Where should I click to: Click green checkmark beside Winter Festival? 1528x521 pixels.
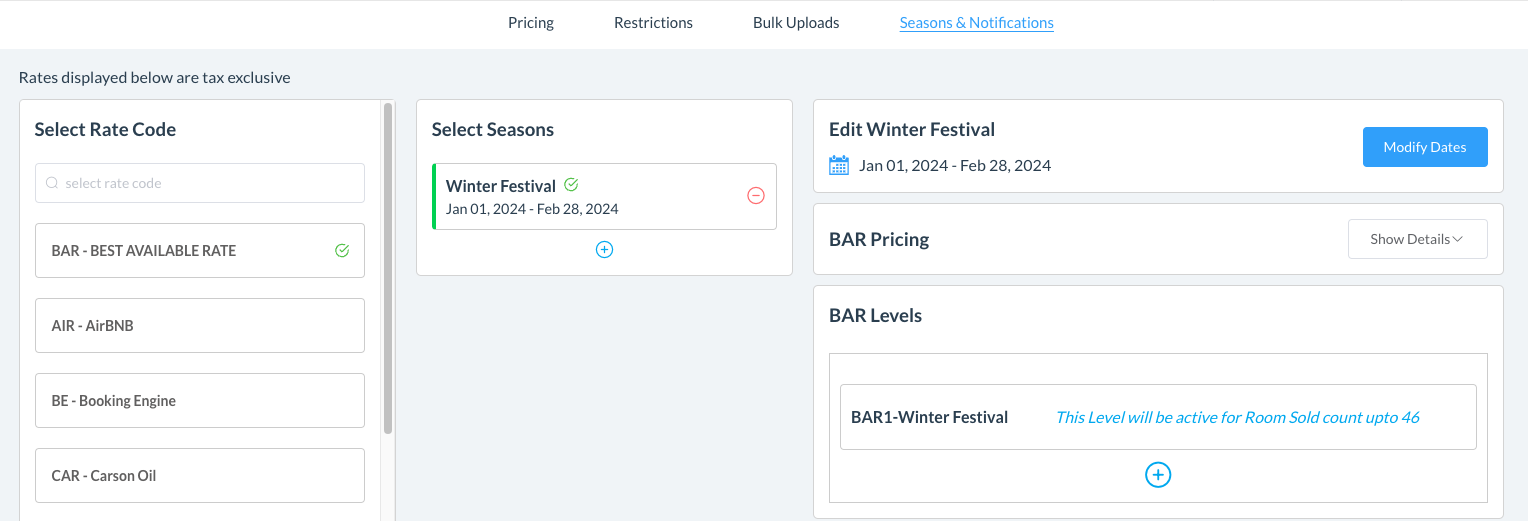coord(571,185)
